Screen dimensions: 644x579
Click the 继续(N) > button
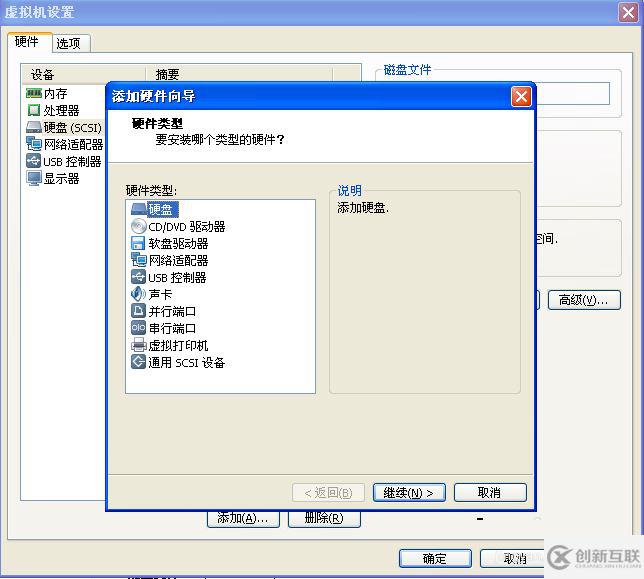pyautogui.click(x=409, y=492)
